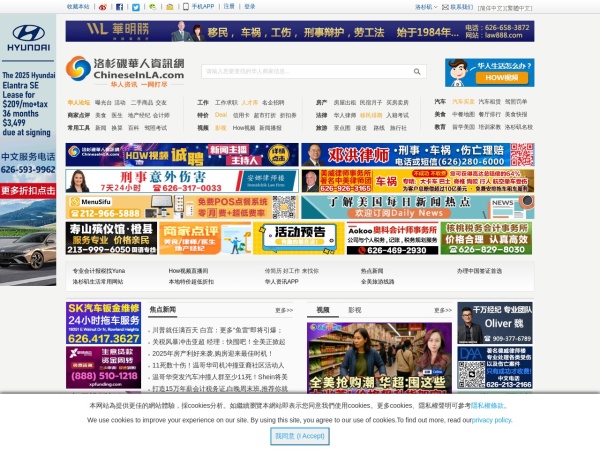Click the HOW视频 华人生活怎么办 banner
600x450 pixels.
point(489,73)
